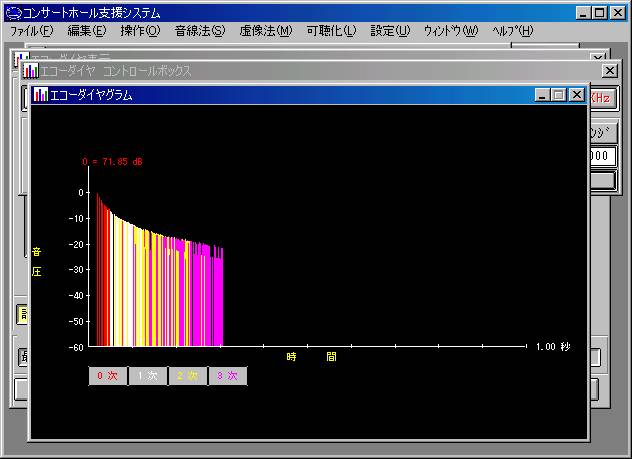Close the エコーダイヤグラム window
Image resolution: width=632 pixels, height=459 pixels.
pos(577,95)
